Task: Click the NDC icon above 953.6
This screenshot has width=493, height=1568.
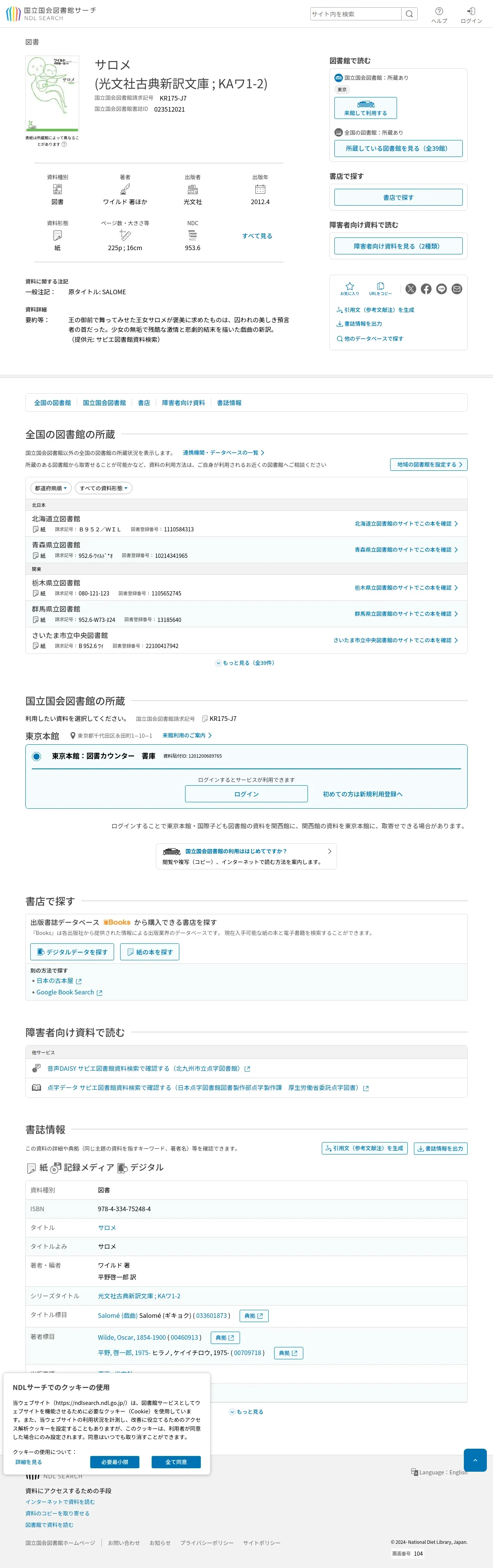Action: [x=193, y=235]
